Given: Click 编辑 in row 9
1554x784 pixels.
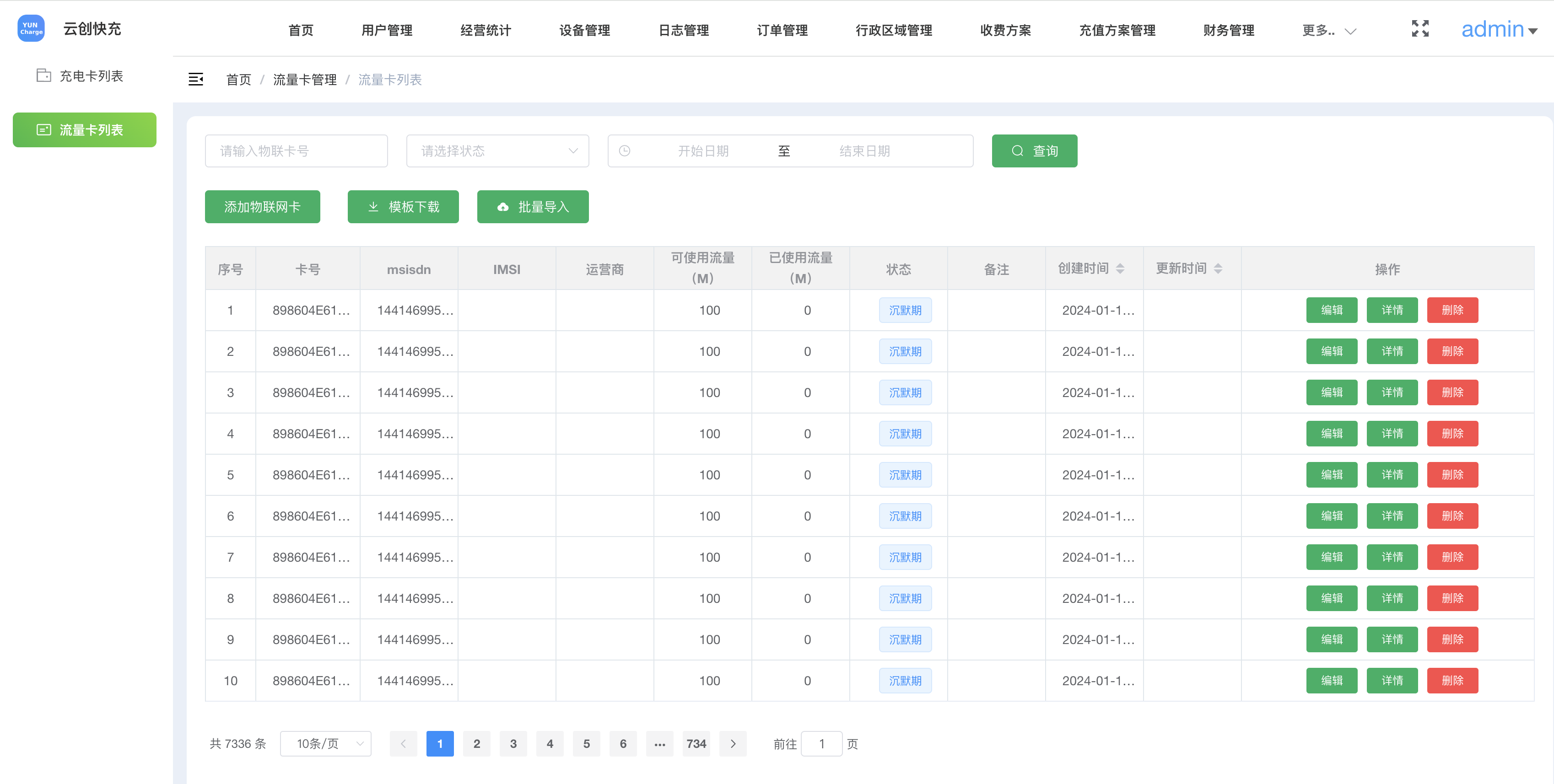Looking at the screenshot, I should click(1332, 639).
